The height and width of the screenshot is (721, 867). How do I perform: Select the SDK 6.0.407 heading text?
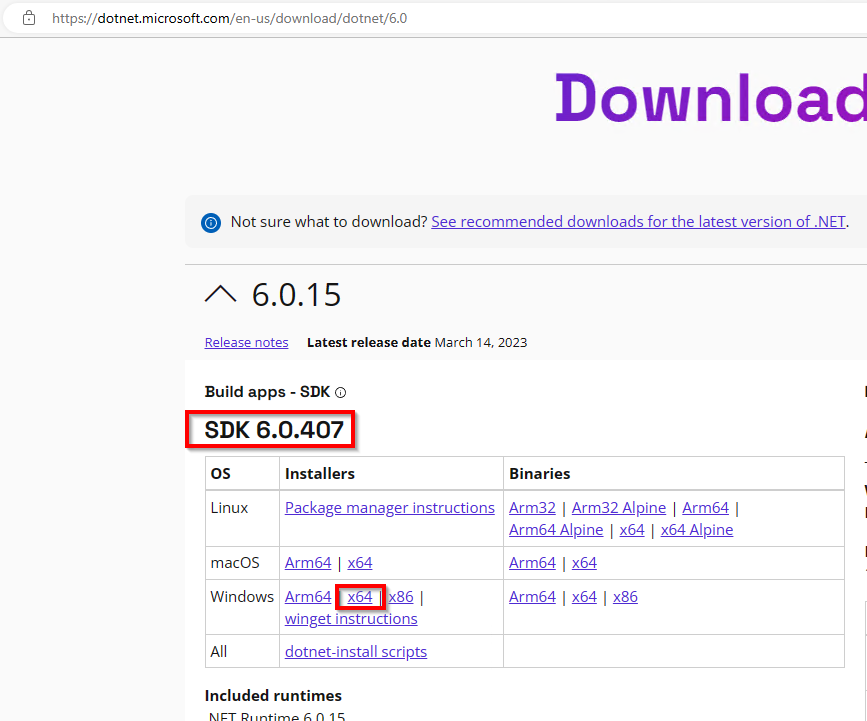tap(274, 430)
